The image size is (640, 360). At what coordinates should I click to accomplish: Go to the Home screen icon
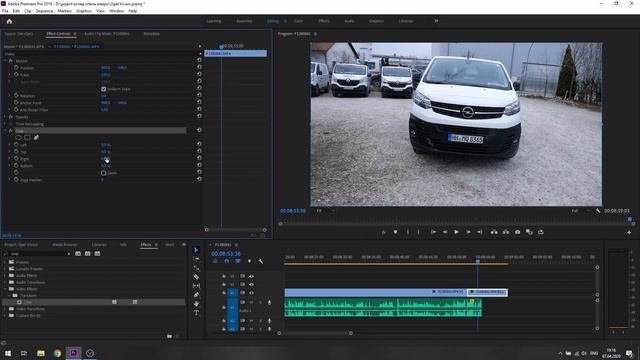coord(9,21)
